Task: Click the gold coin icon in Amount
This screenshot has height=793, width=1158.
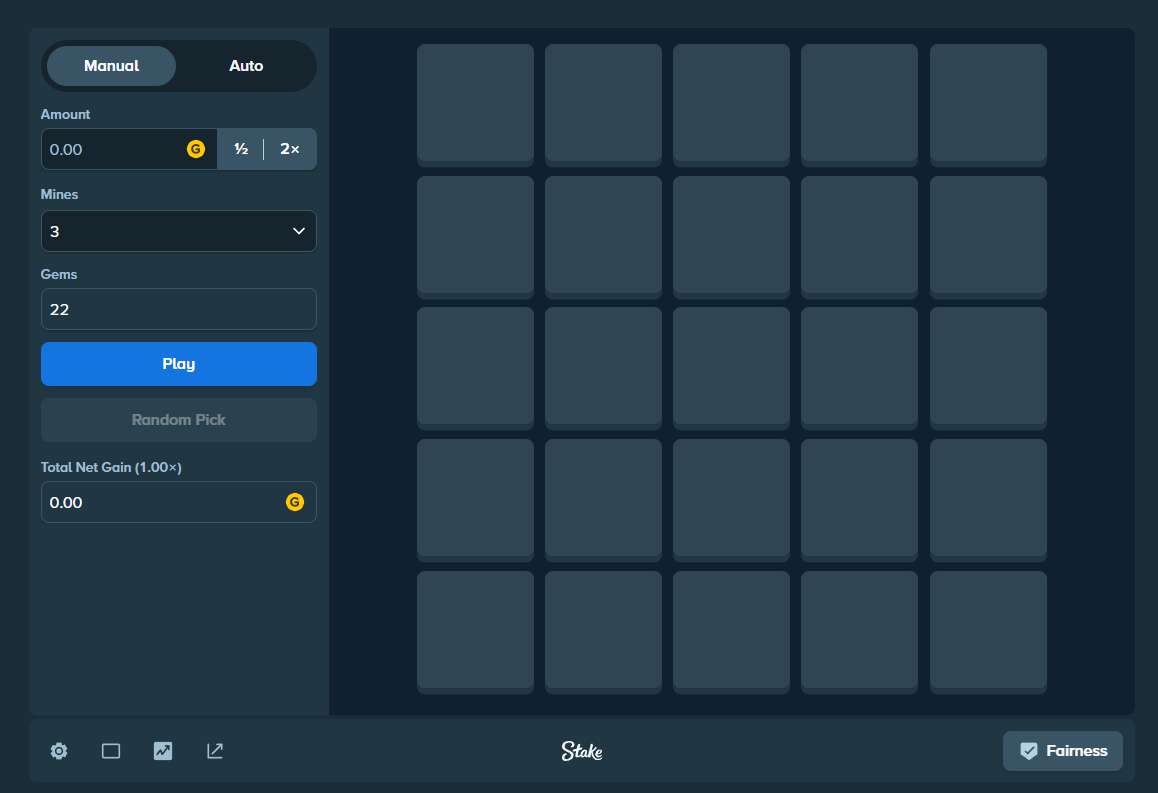Action: click(x=196, y=149)
